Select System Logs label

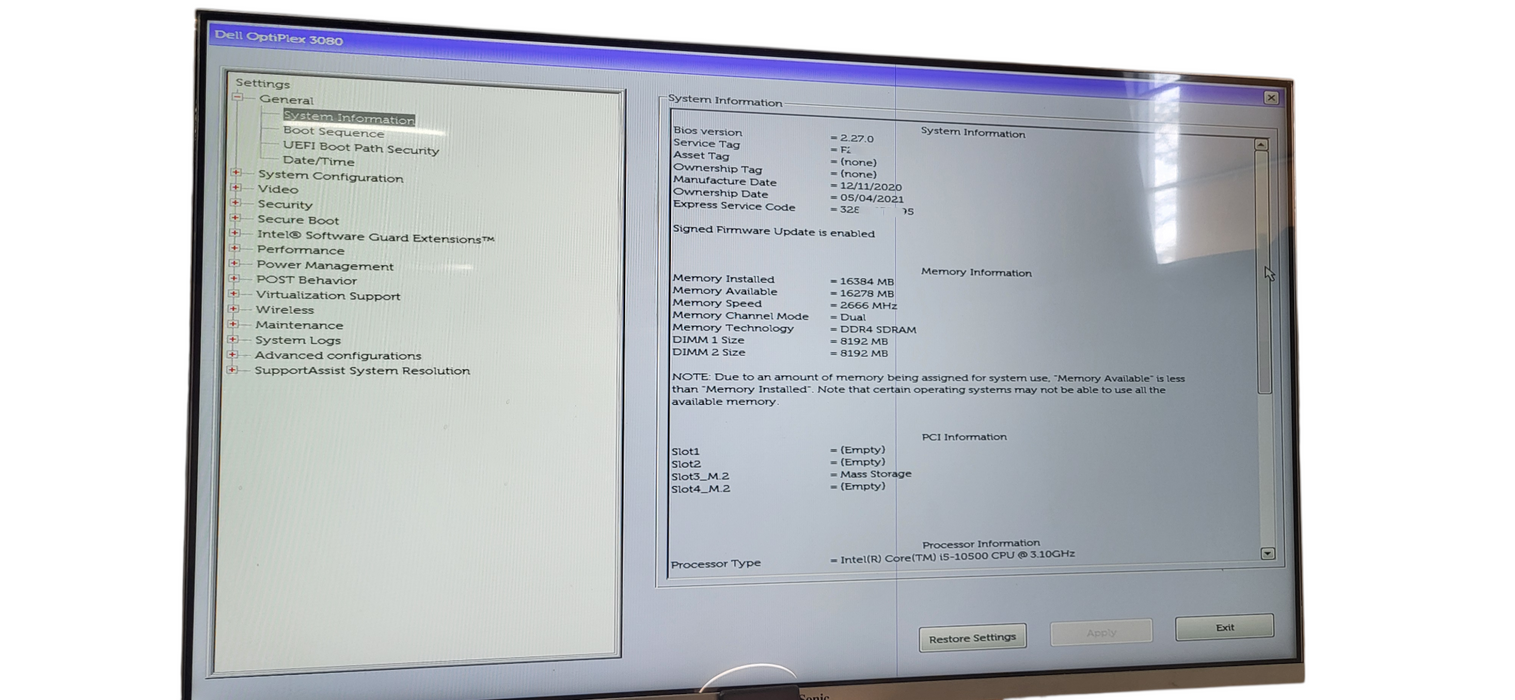[298, 340]
